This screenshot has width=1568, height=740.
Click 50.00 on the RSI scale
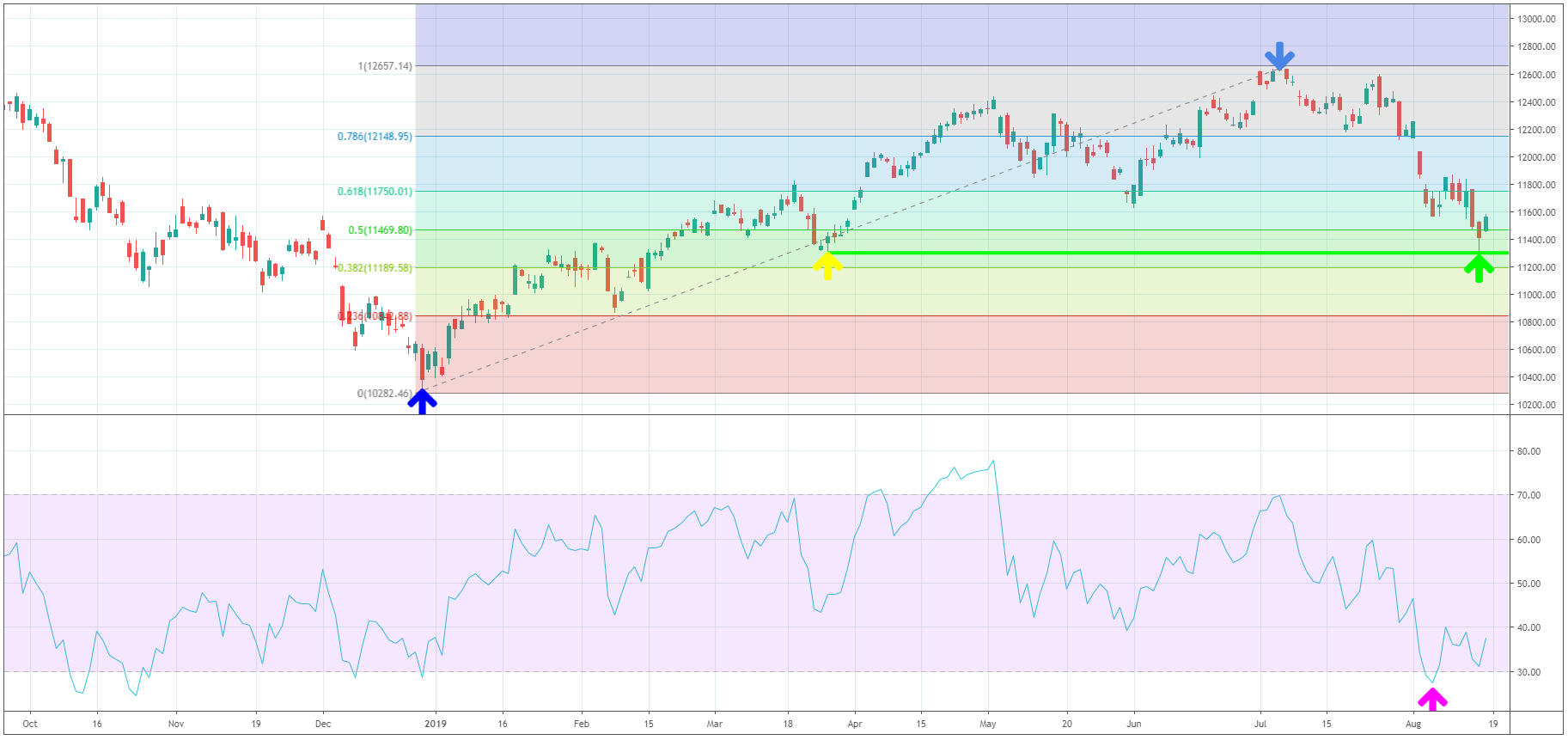tap(1528, 584)
